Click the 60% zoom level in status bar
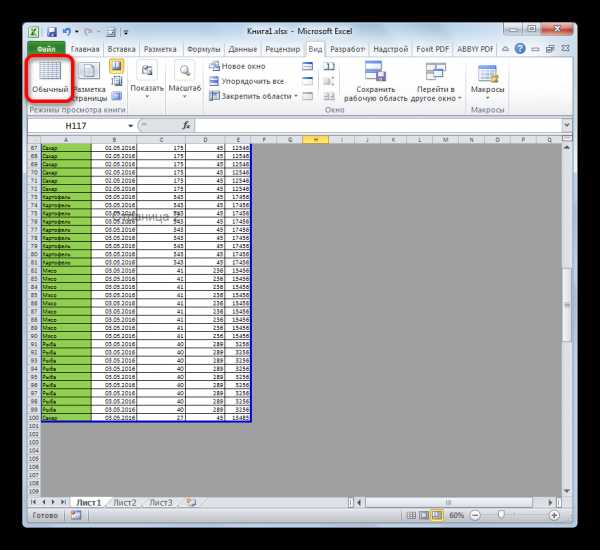The width and height of the screenshot is (600, 550). point(456,516)
